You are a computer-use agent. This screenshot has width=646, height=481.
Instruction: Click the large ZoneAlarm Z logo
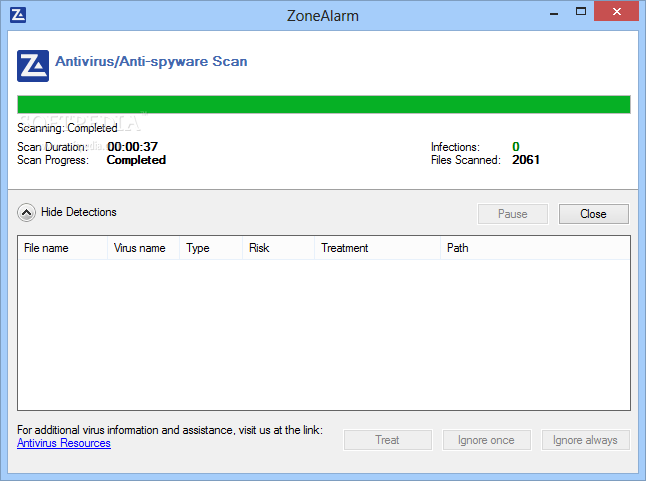(x=33, y=66)
